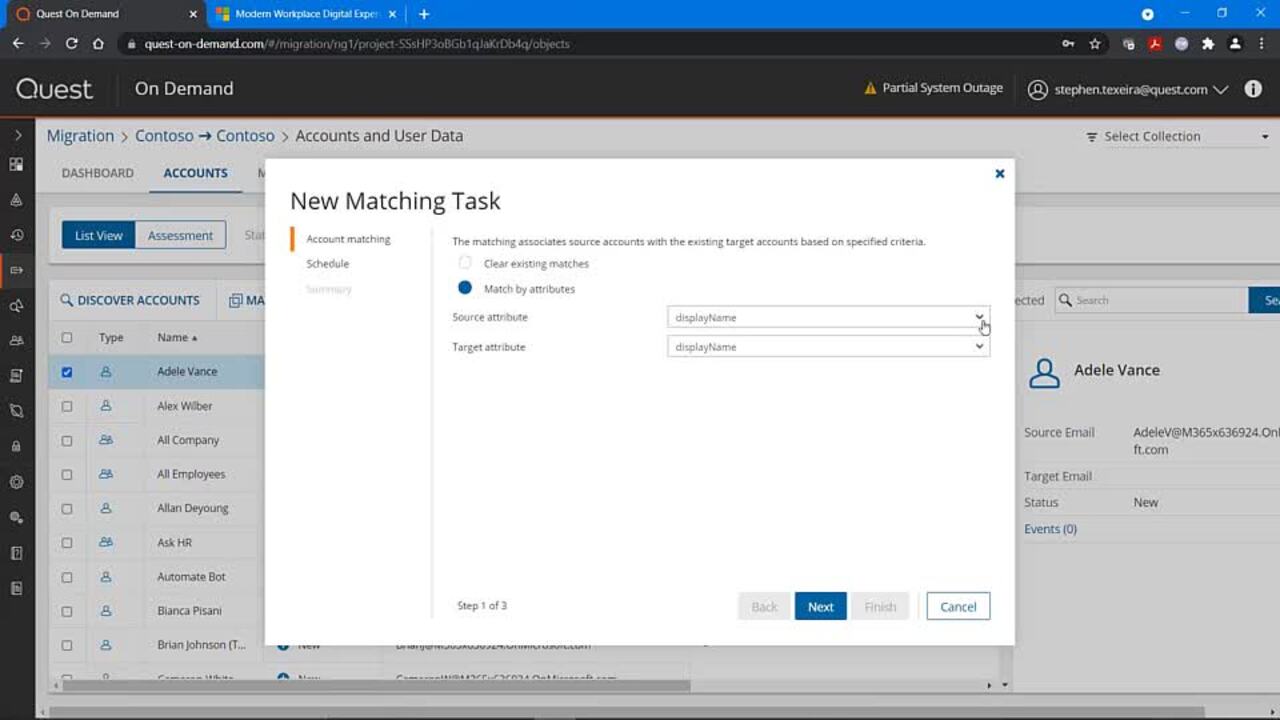Image resolution: width=1280 pixels, height=720 pixels.
Task: Click the Partial System Outage warning triangle
Action: click(872, 87)
